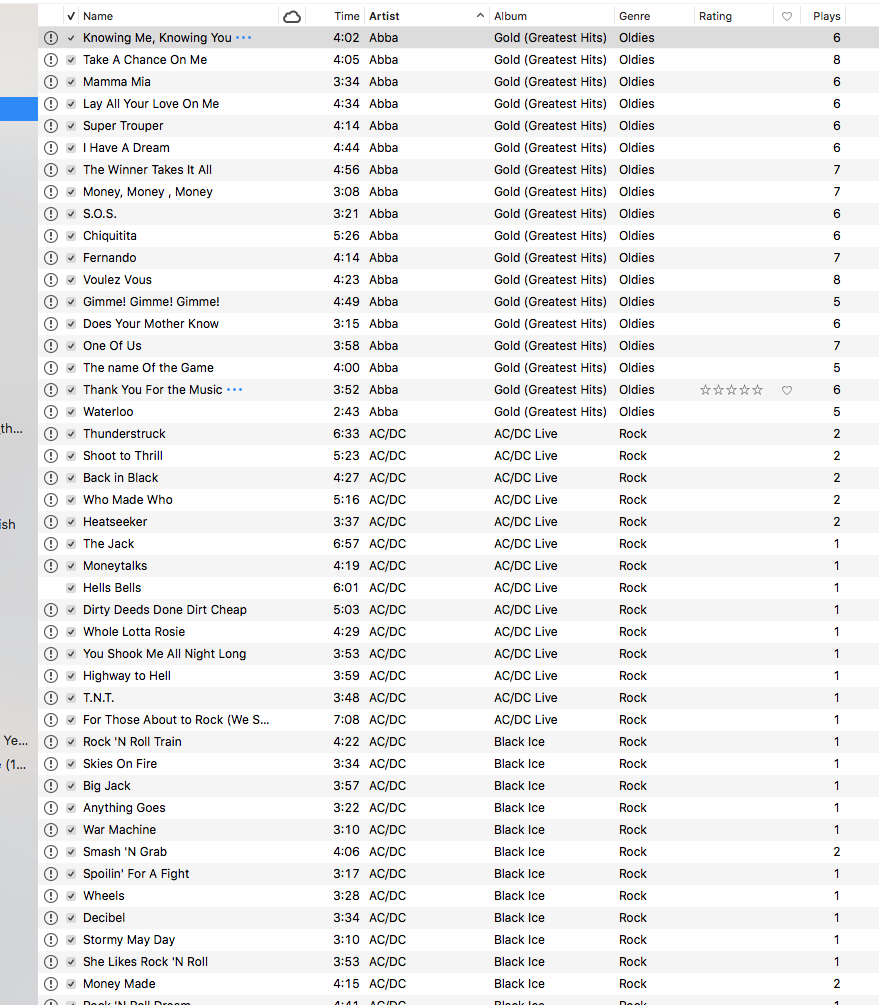Uncheck the Lay All Your Love On Me checkbox
This screenshot has height=1005, width=879.
tap(71, 104)
